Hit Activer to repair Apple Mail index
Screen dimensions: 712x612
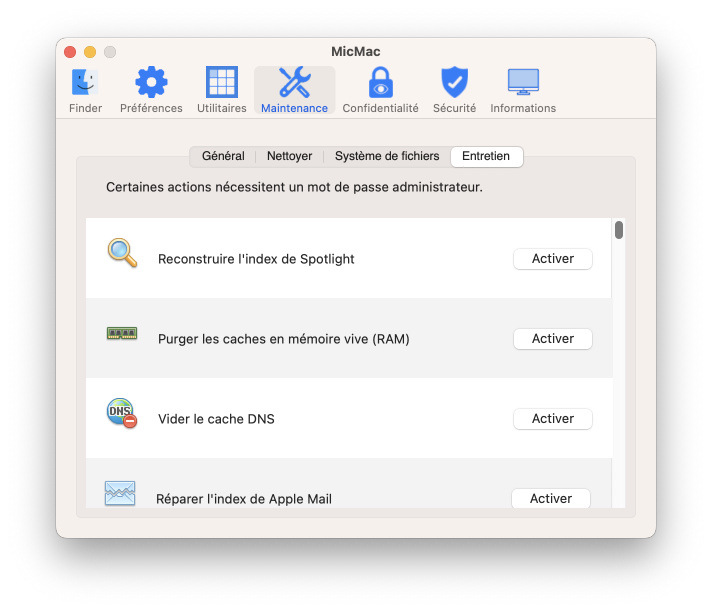pyautogui.click(x=550, y=498)
